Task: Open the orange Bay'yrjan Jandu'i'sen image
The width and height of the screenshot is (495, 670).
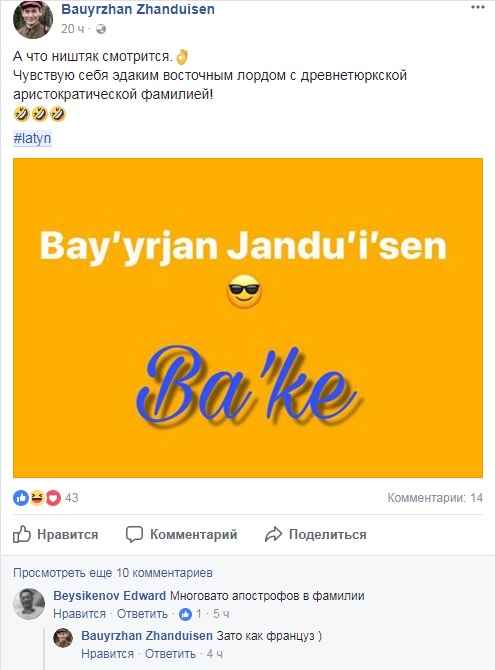Action: [x=248, y=318]
